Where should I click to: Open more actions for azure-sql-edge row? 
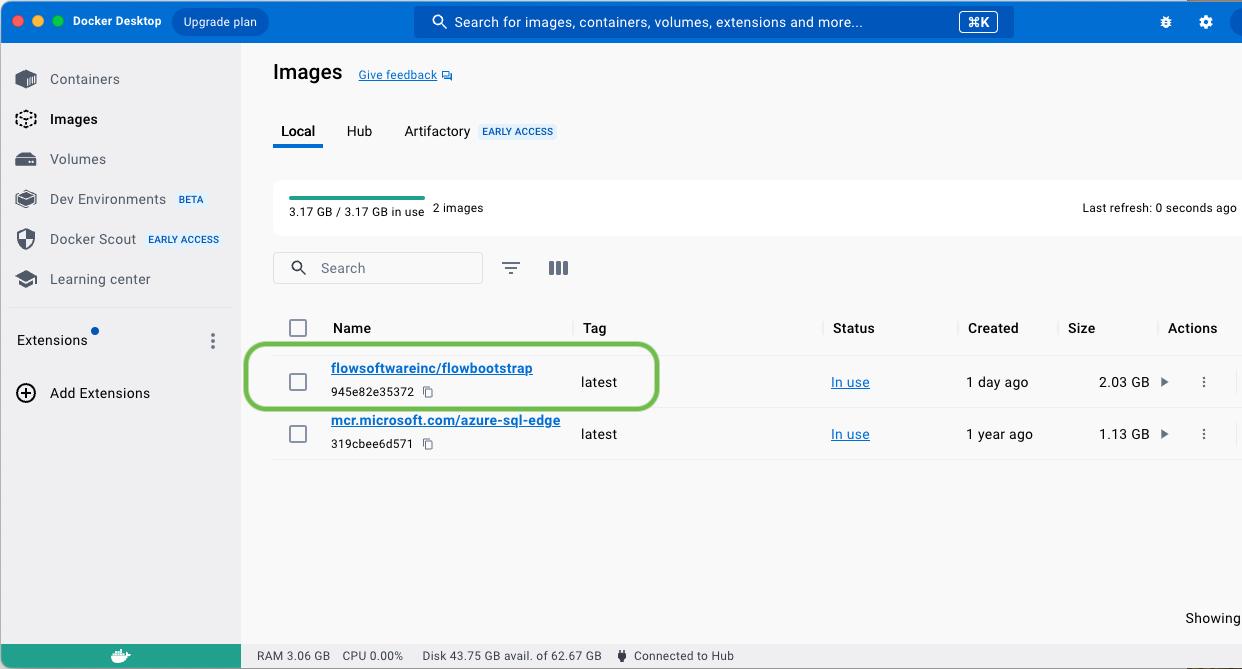1204,434
